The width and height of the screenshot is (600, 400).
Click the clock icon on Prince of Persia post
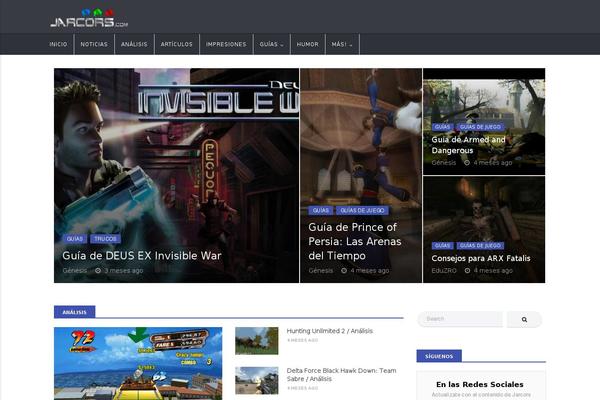[x=344, y=270]
